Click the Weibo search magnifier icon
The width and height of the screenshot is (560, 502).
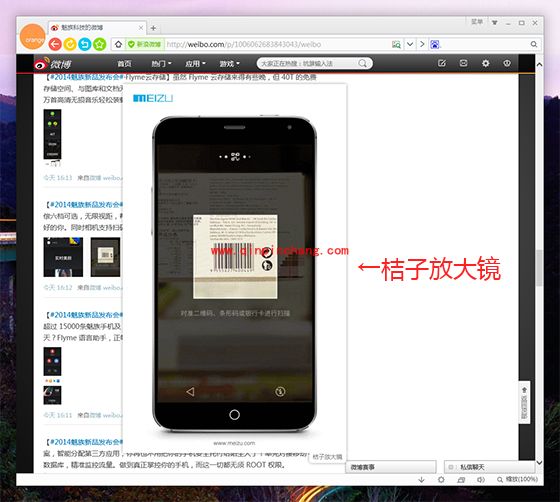pyautogui.click(x=362, y=64)
